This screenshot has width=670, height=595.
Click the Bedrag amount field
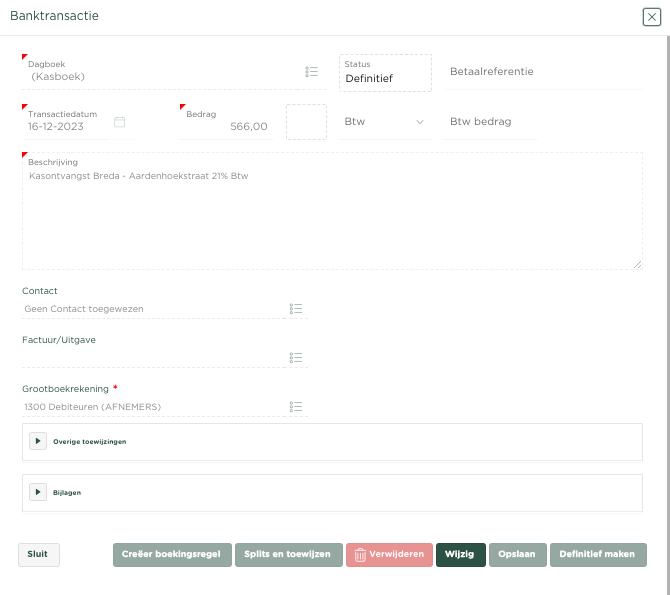tap(227, 122)
